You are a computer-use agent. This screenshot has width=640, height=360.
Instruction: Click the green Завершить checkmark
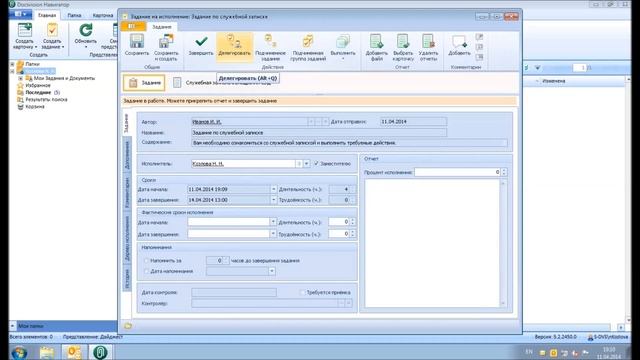[201, 41]
